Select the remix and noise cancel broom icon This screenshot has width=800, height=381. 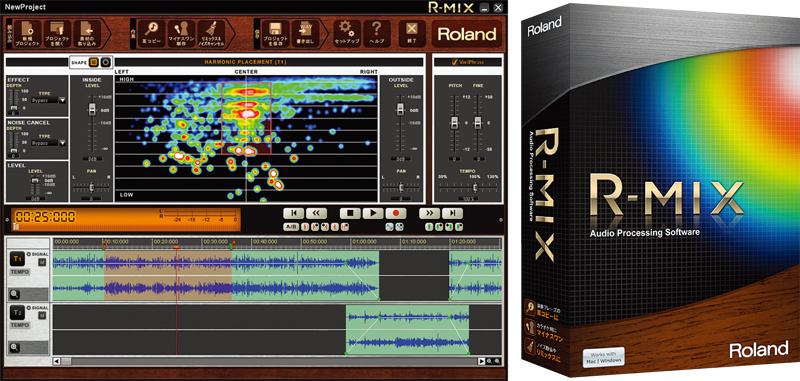click(210, 34)
